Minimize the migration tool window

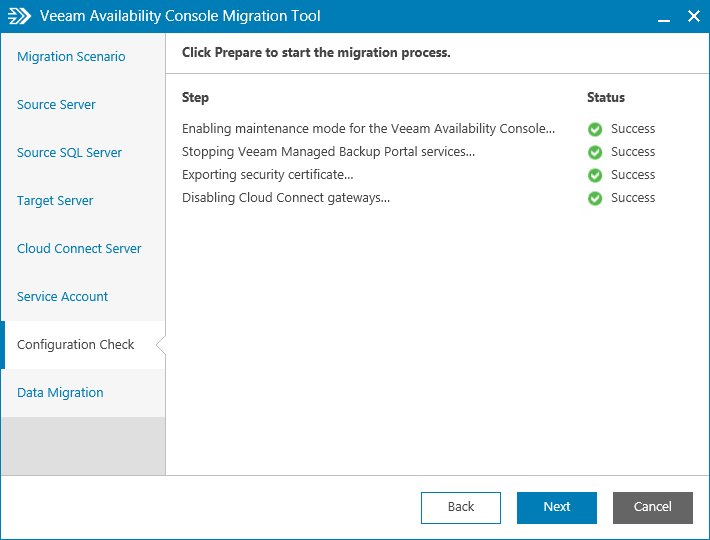click(663, 16)
